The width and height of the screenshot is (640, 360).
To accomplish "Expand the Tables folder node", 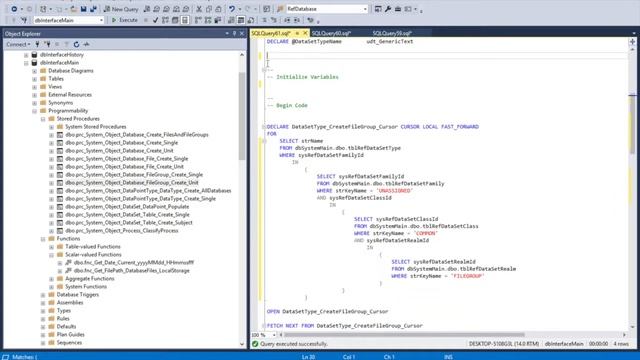I will 35,79.
